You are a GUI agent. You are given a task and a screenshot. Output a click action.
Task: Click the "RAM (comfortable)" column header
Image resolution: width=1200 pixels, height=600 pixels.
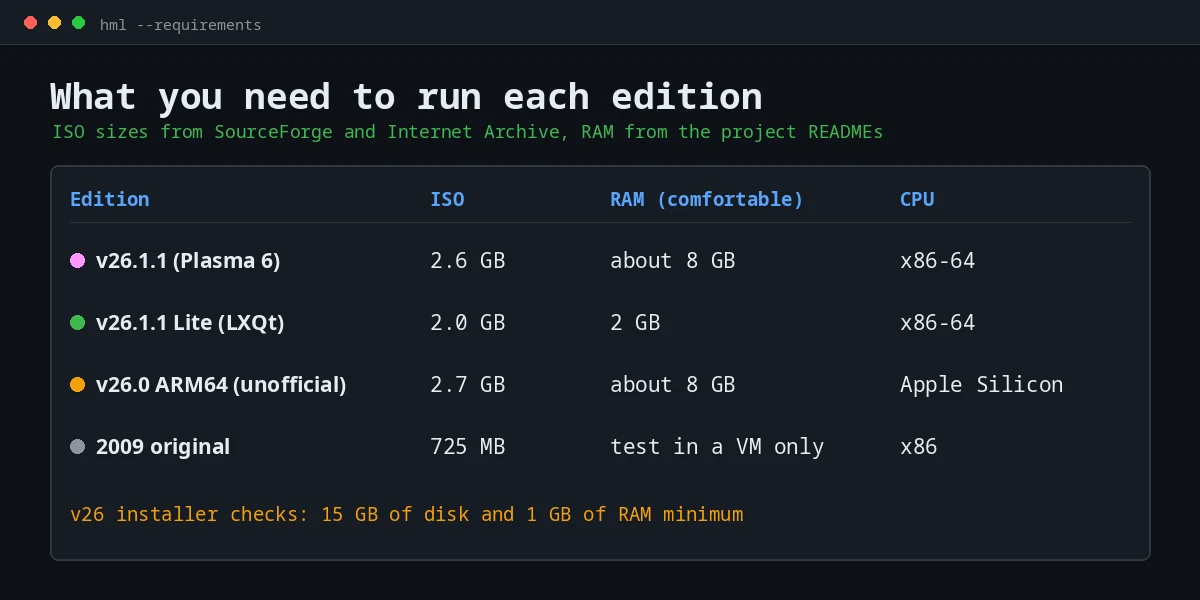[707, 199]
